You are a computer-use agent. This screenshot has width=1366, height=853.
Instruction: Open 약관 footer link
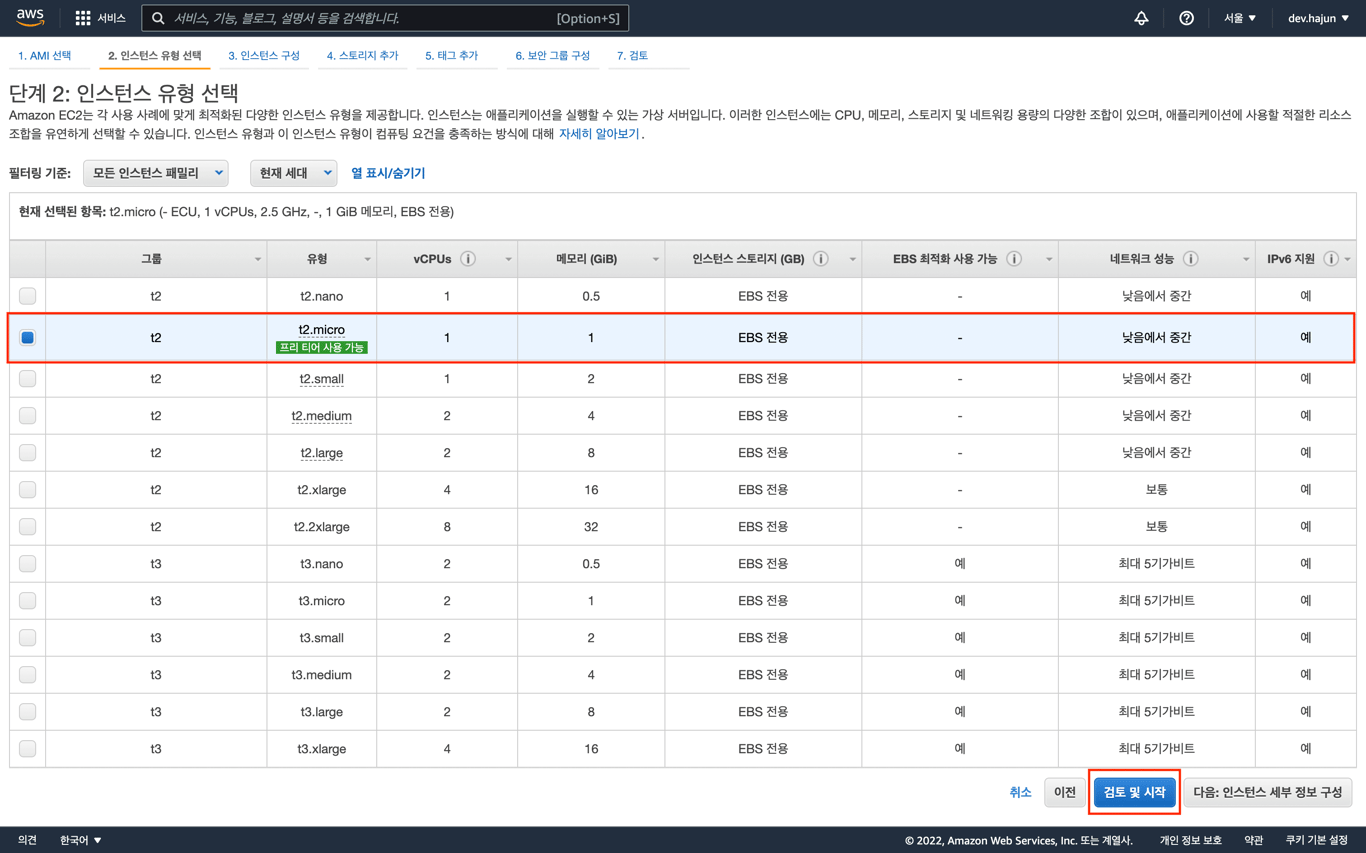click(x=1254, y=840)
